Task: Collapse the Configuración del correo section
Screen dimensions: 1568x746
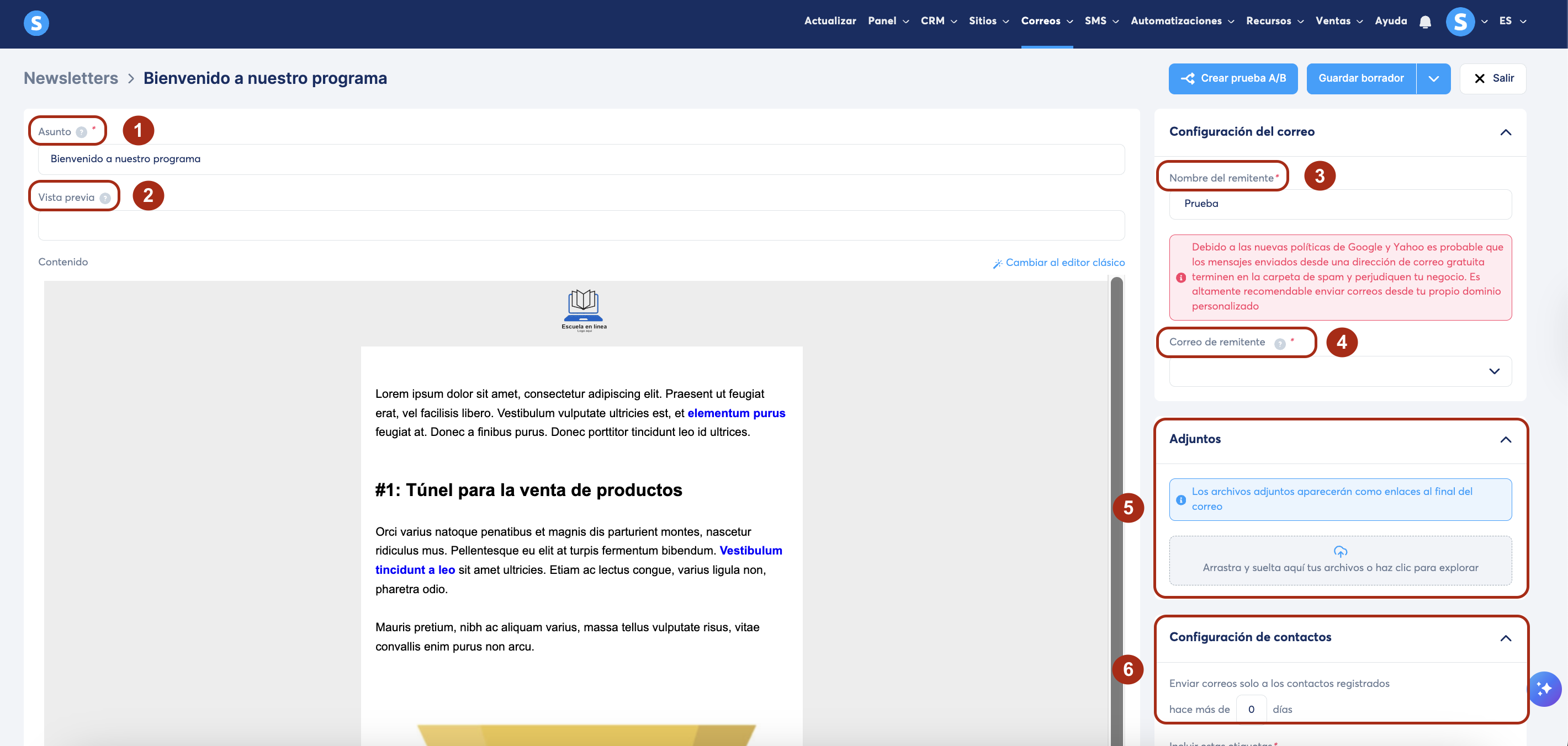Action: pyautogui.click(x=1505, y=132)
